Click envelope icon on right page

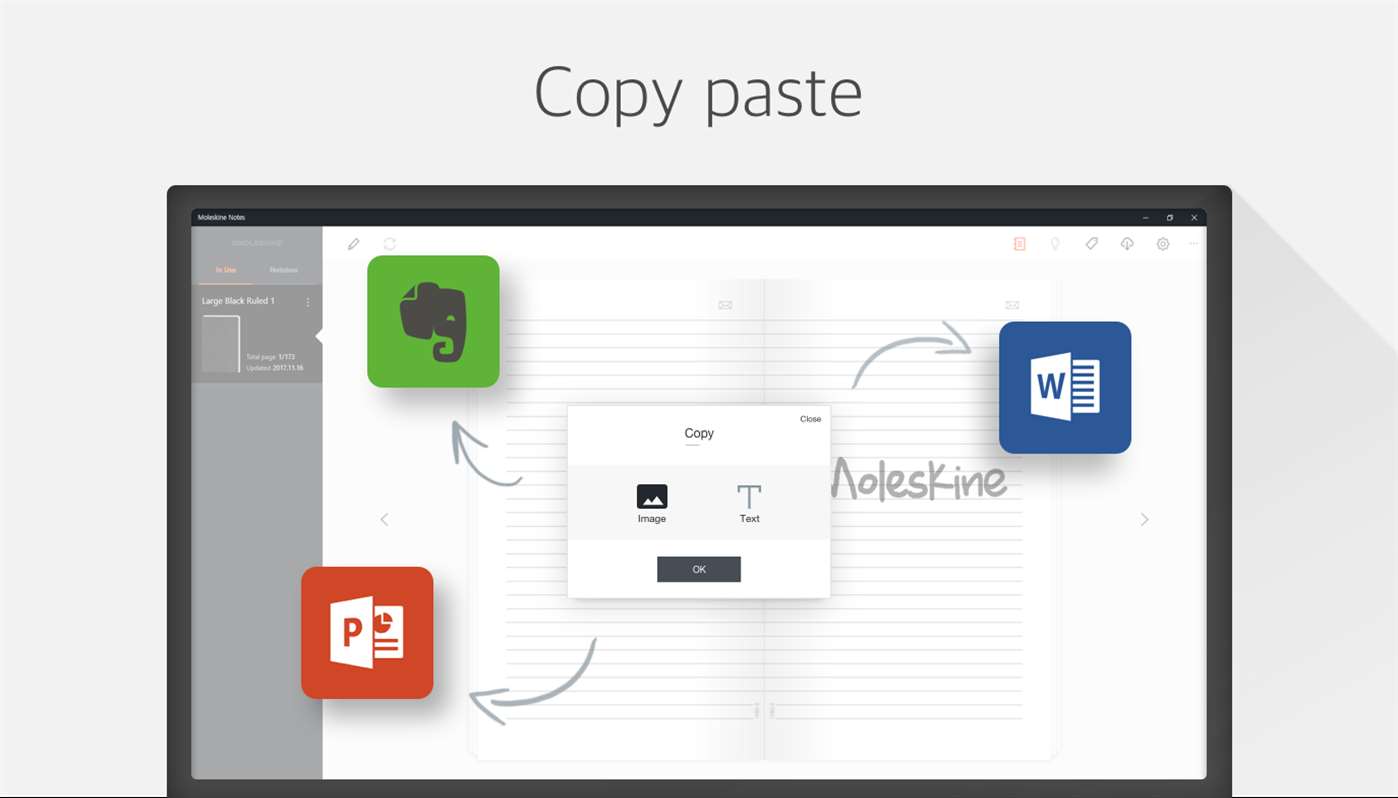(x=1012, y=305)
